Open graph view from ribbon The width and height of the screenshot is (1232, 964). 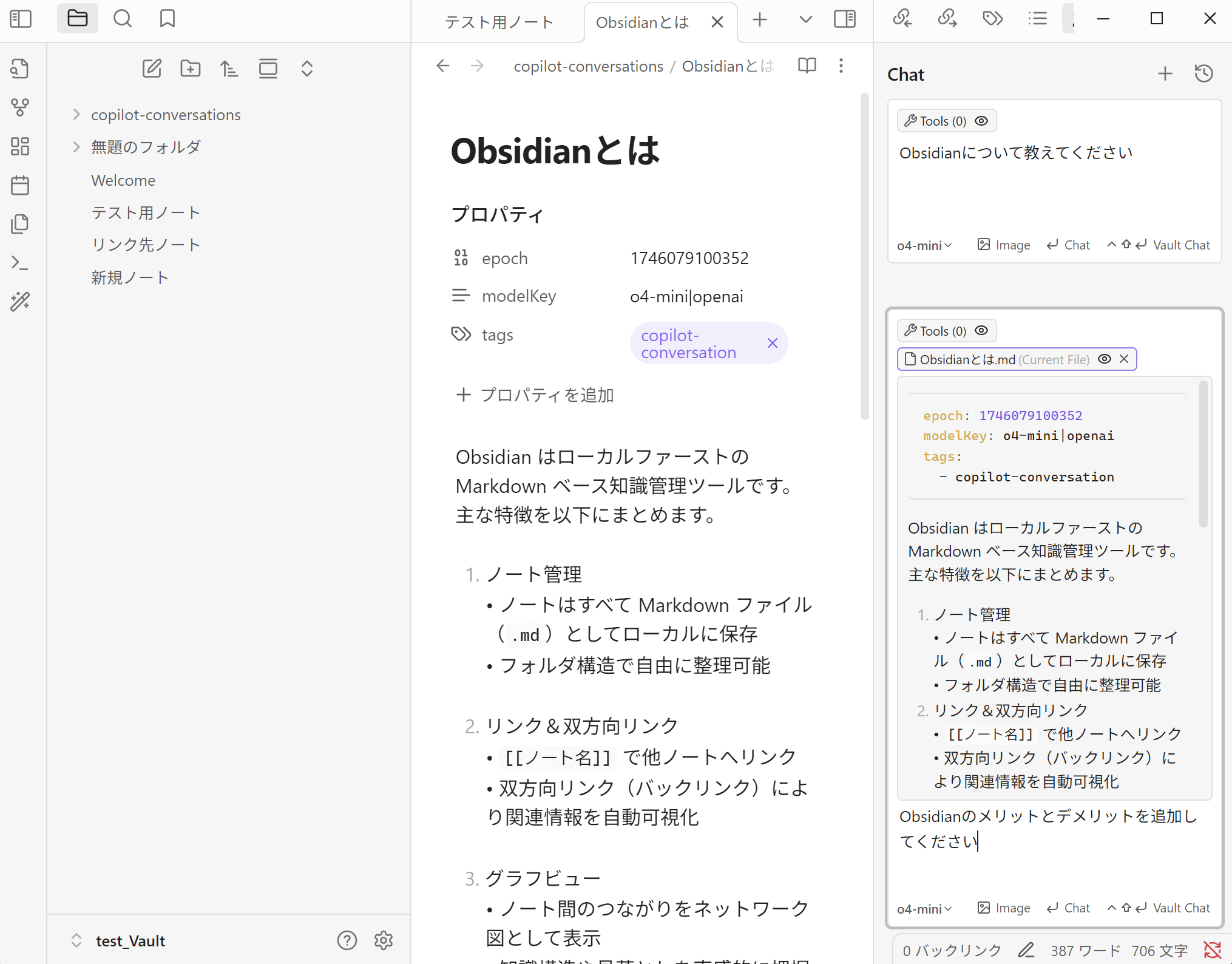[20, 107]
